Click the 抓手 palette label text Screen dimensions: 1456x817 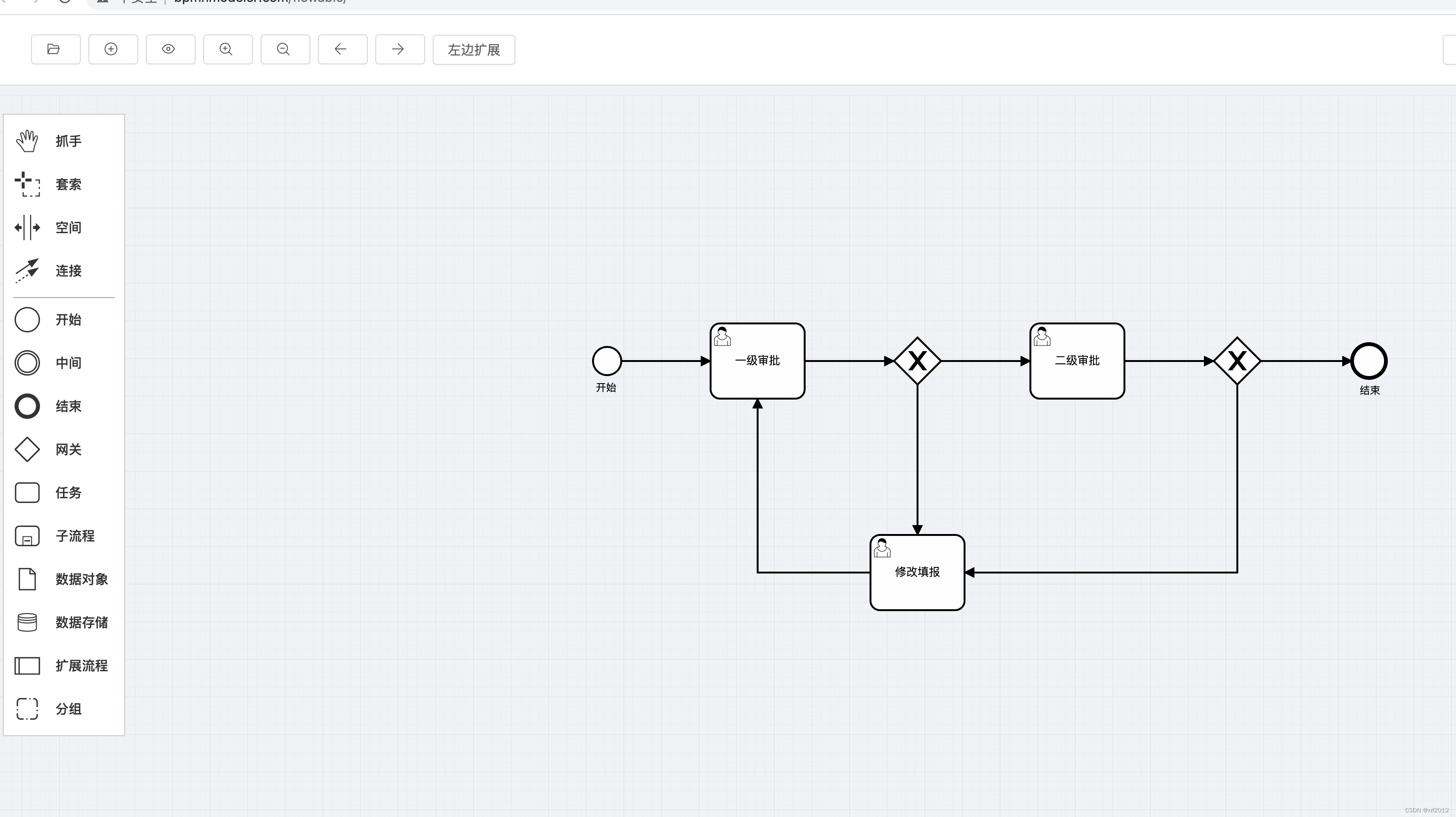click(x=68, y=141)
